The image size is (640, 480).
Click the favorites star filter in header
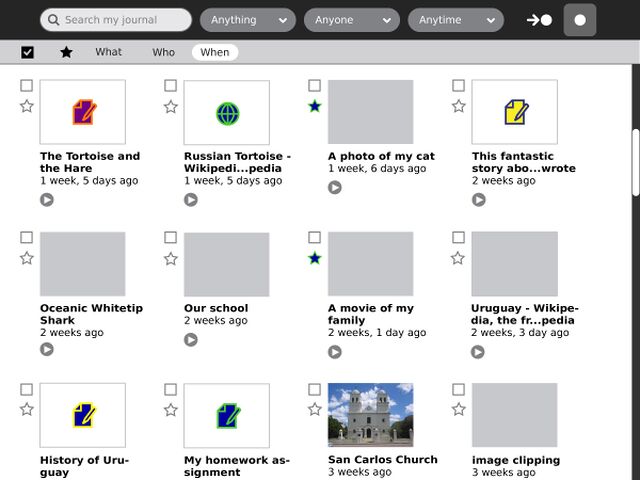66,52
